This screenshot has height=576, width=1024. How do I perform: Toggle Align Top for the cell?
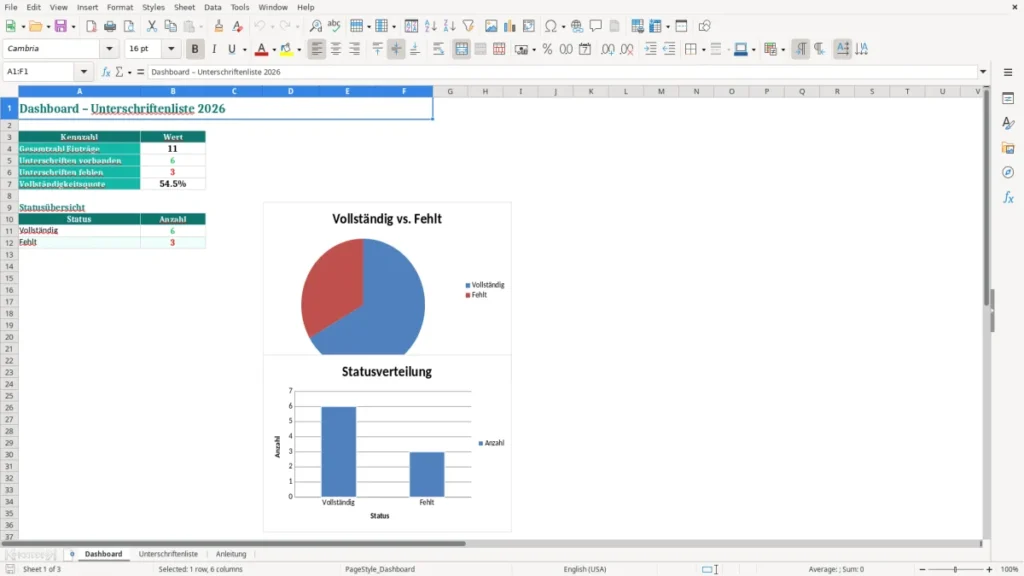coord(377,49)
